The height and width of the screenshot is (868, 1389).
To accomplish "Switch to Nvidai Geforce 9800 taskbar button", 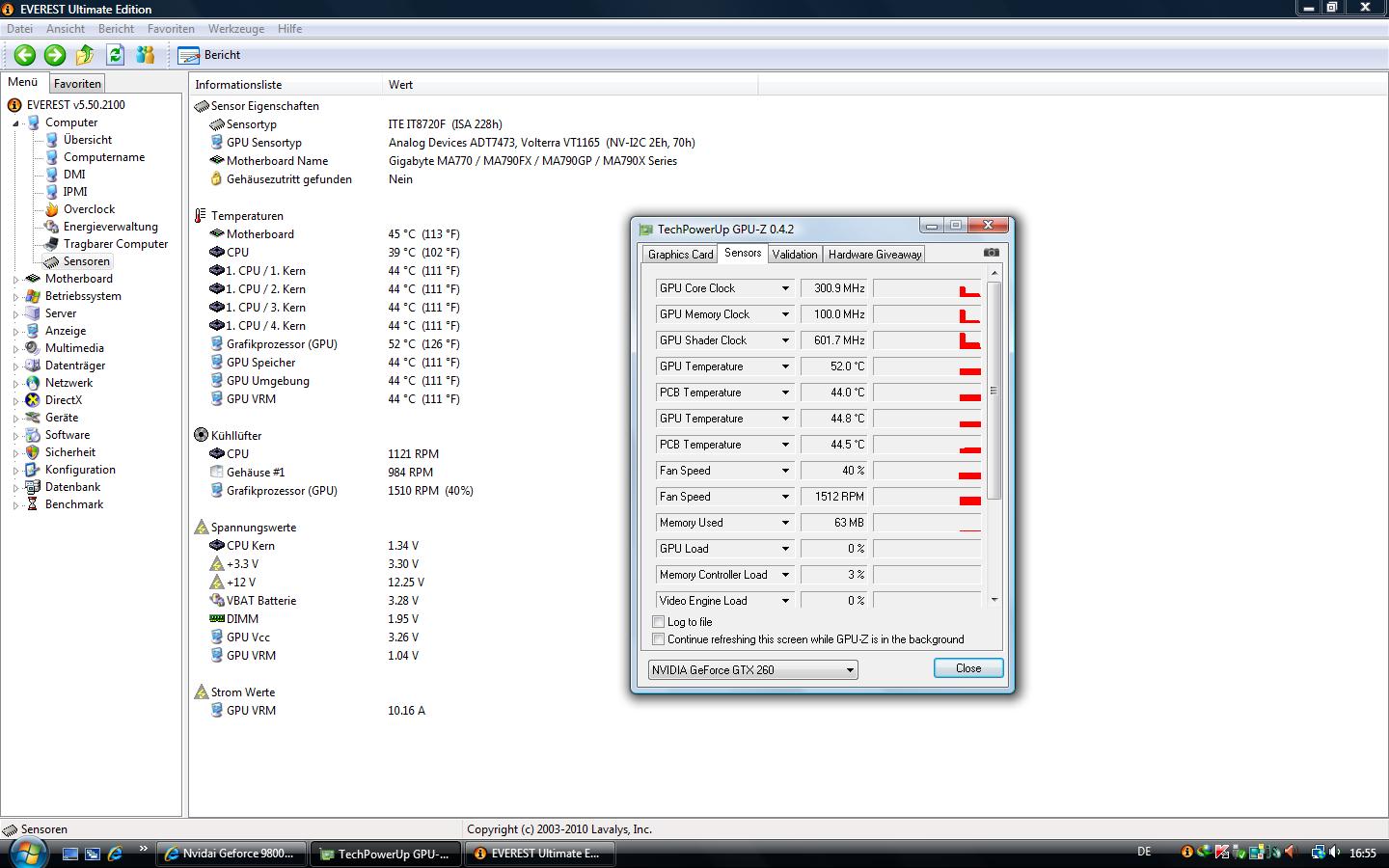I will (x=231, y=854).
